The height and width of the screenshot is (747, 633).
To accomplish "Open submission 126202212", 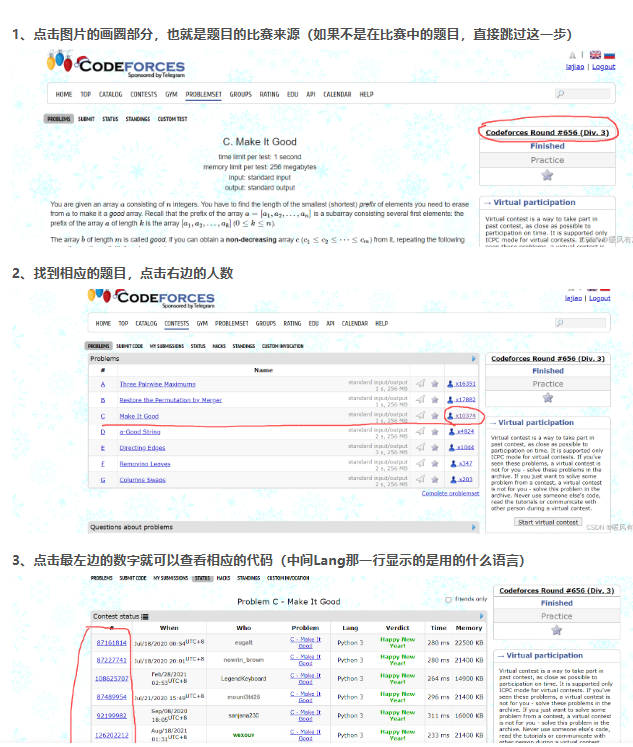I will [x=111, y=735].
